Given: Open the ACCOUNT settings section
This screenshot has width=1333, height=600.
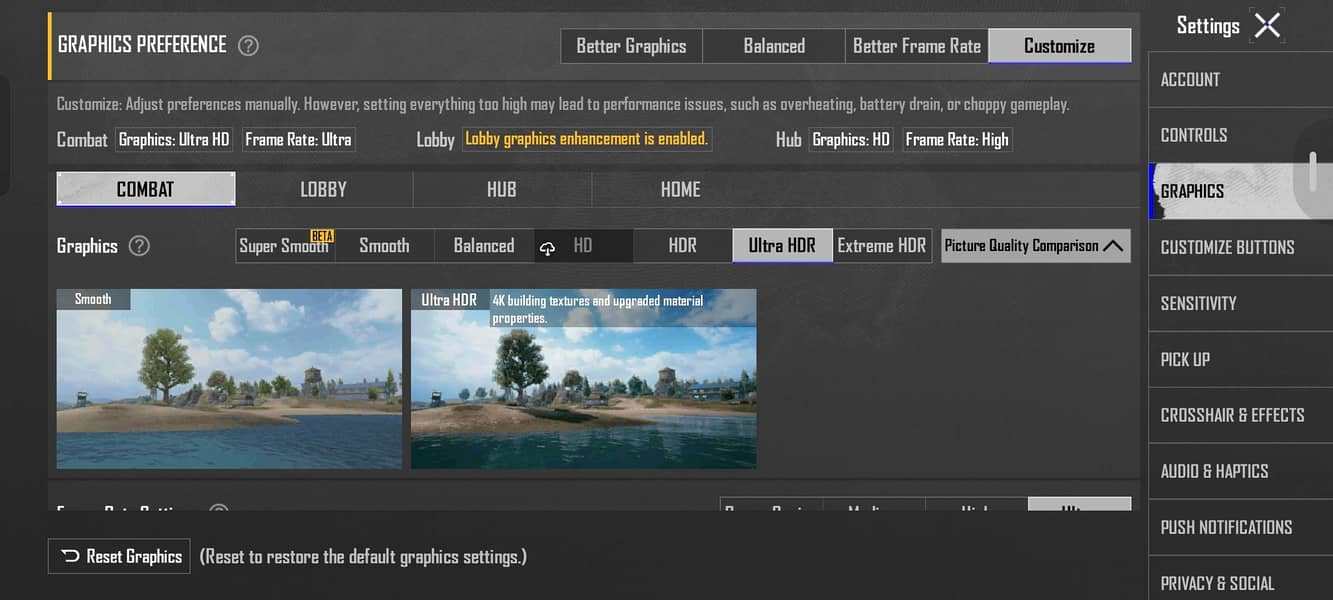Looking at the screenshot, I should [1240, 80].
